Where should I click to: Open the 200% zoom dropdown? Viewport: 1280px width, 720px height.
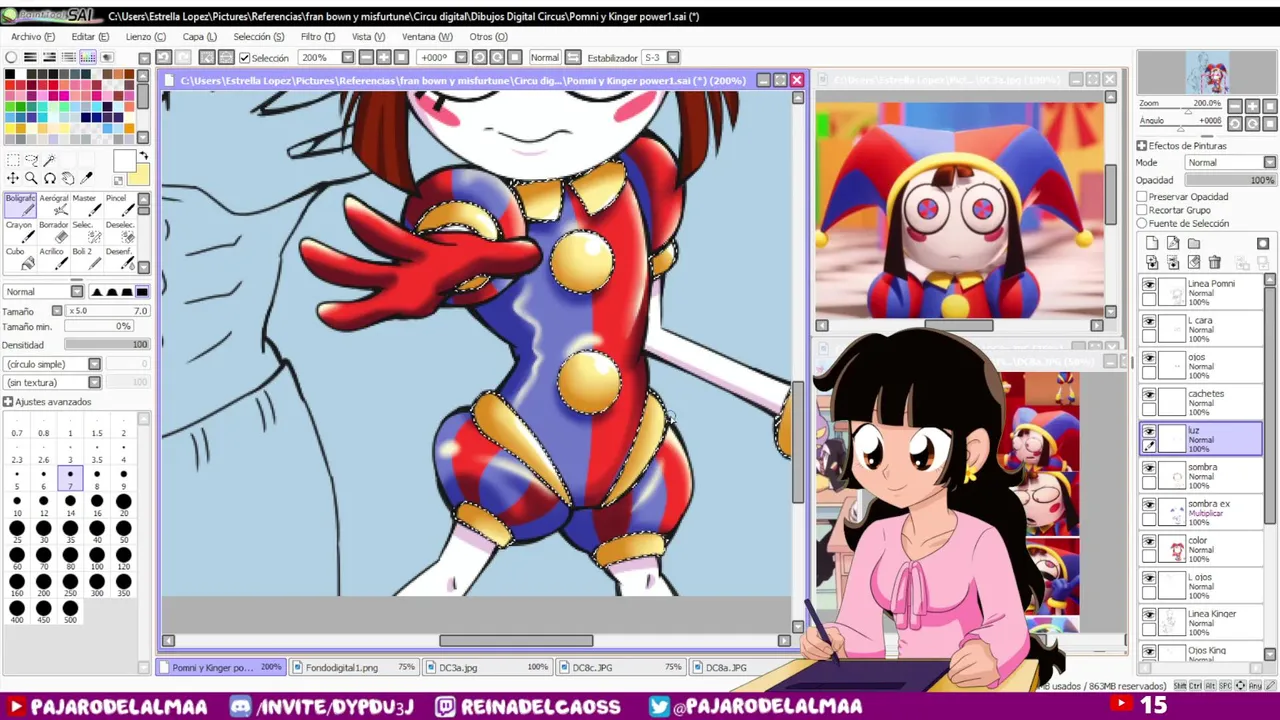[x=348, y=58]
